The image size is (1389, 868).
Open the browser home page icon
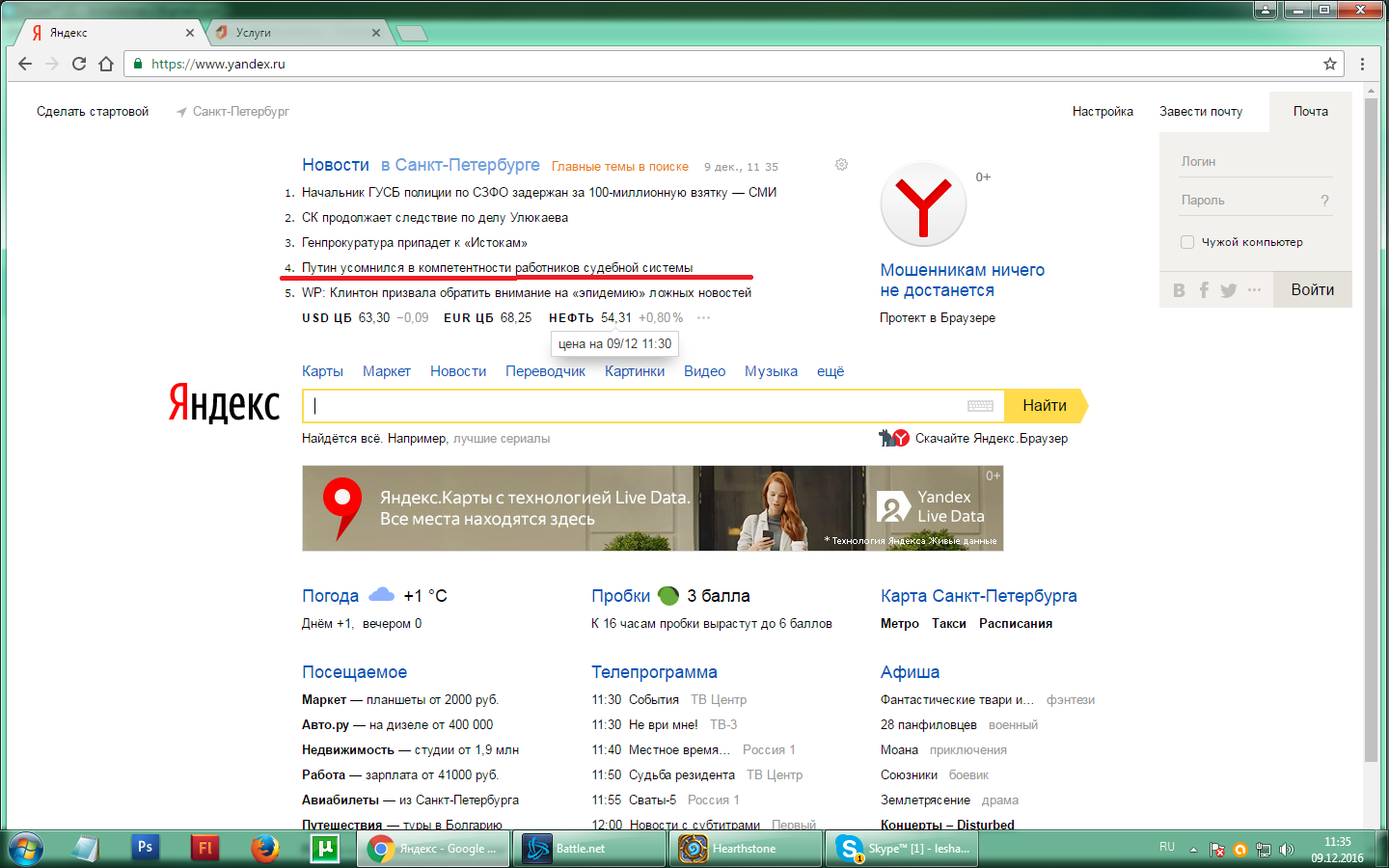[106, 64]
